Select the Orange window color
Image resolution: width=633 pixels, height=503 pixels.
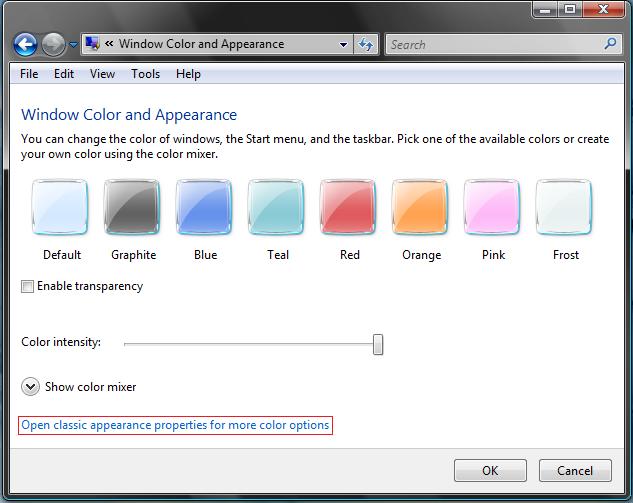tap(420, 207)
